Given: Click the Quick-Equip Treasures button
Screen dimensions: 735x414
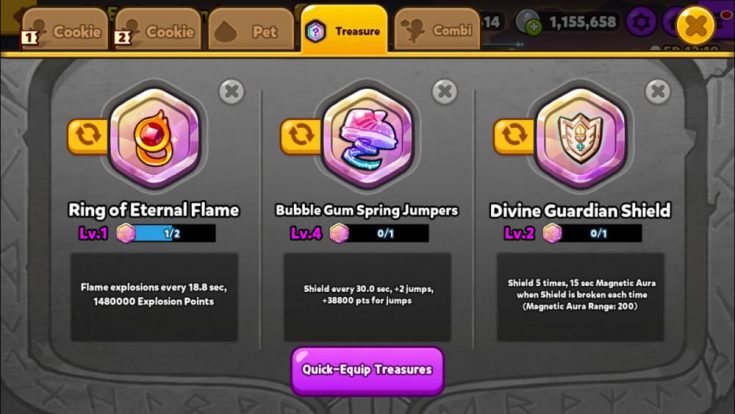Looking at the screenshot, I should point(368,370).
